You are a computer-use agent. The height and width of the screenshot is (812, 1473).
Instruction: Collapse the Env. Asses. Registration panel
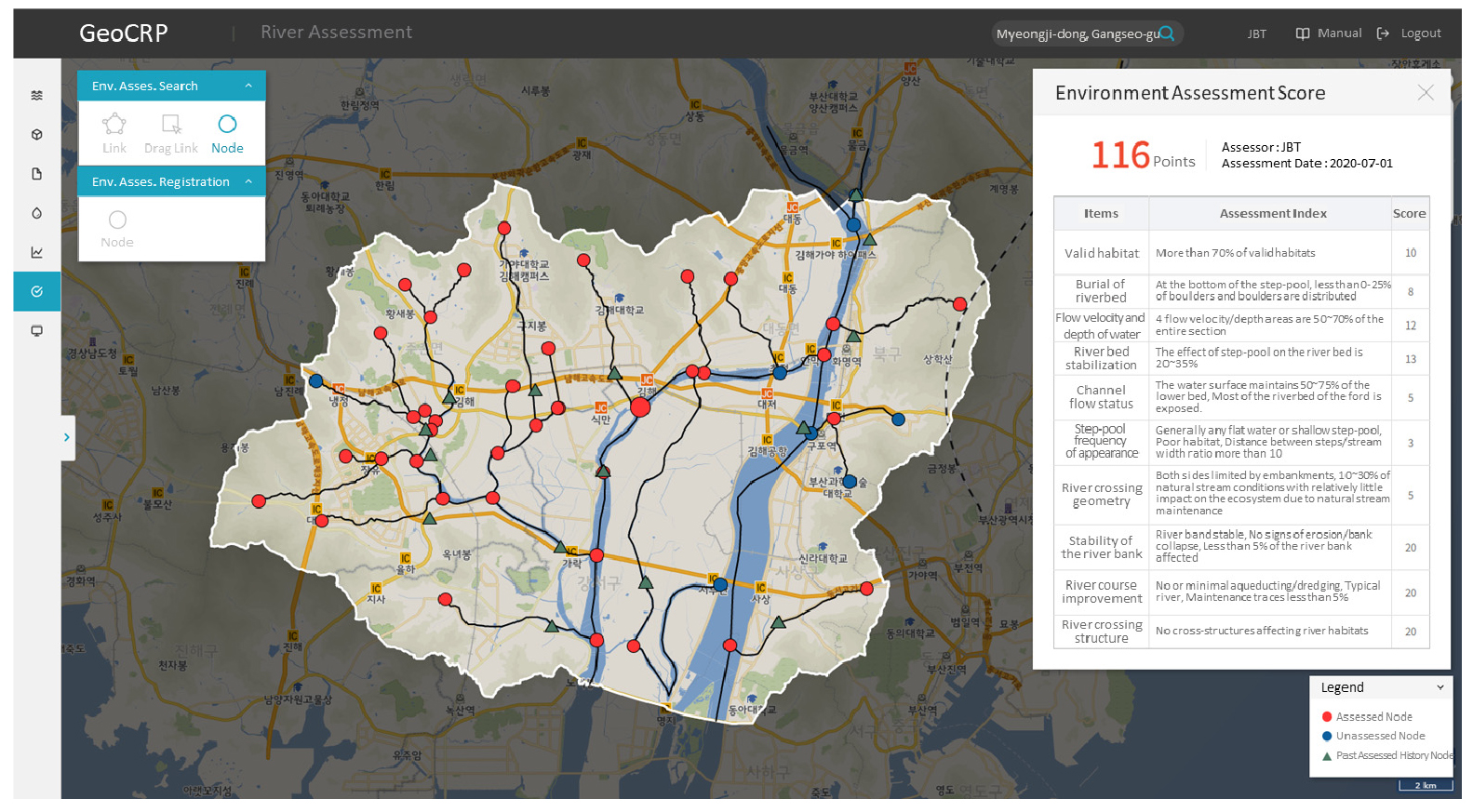[x=248, y=181]
